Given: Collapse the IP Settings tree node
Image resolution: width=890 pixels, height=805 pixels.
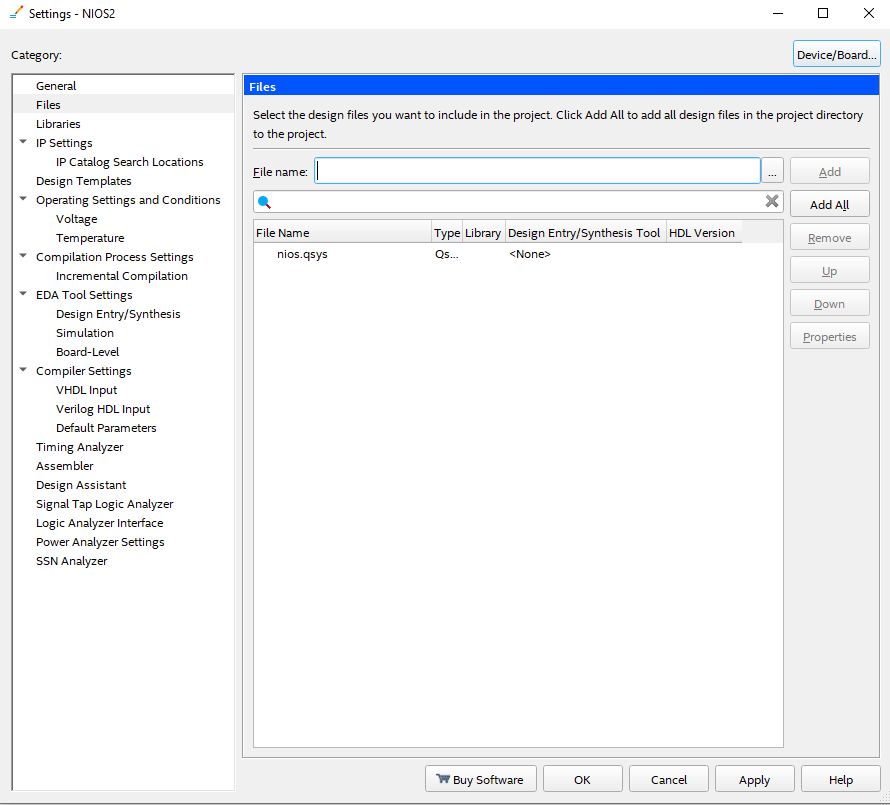Looking at the screenshot, I should click(x=23, y=142).
